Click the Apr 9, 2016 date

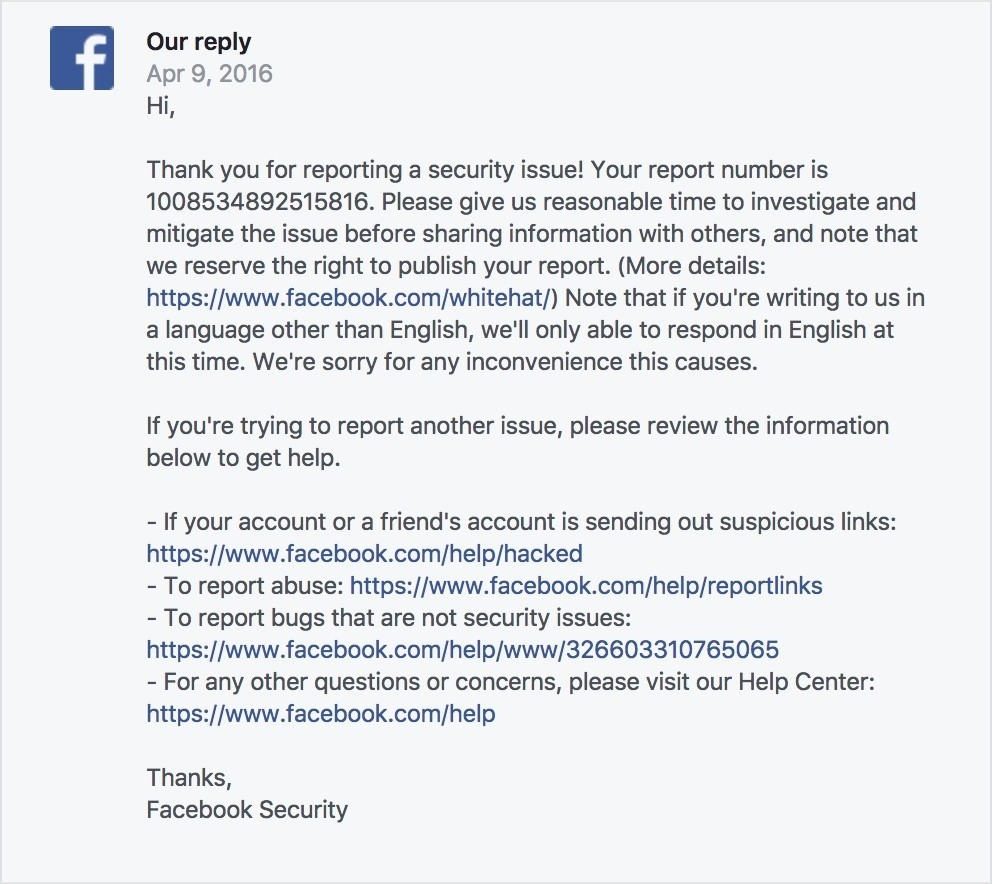209,74
